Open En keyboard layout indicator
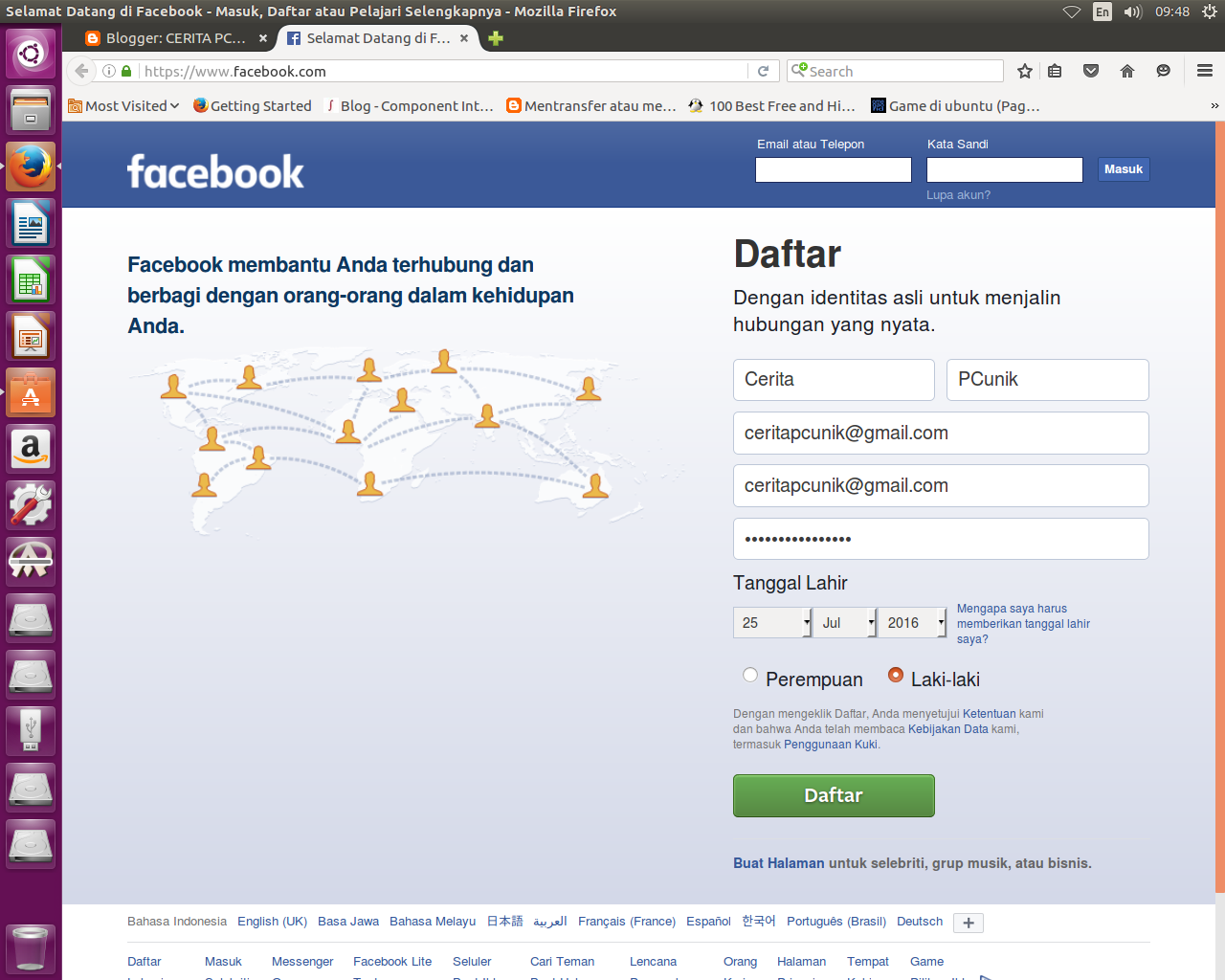 click(1102, 11)
